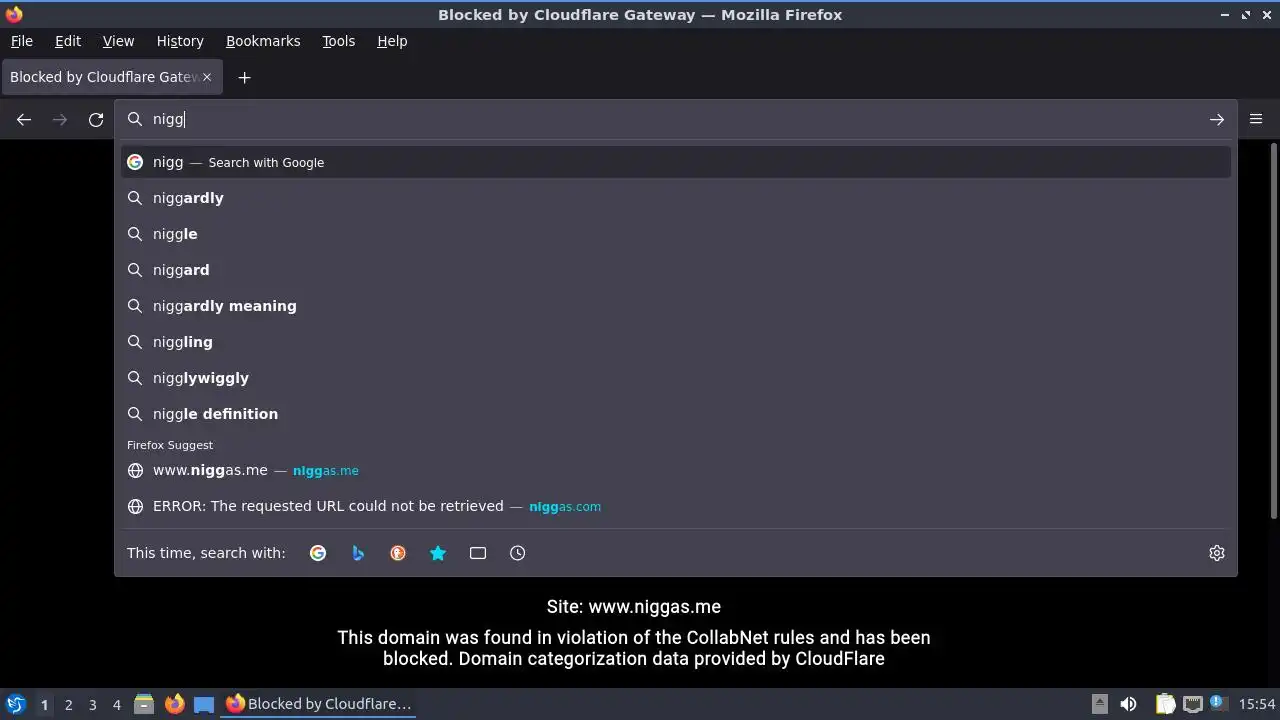
Task: Click the Firefox logo in title bar
Action: click(x=14, y=14)
